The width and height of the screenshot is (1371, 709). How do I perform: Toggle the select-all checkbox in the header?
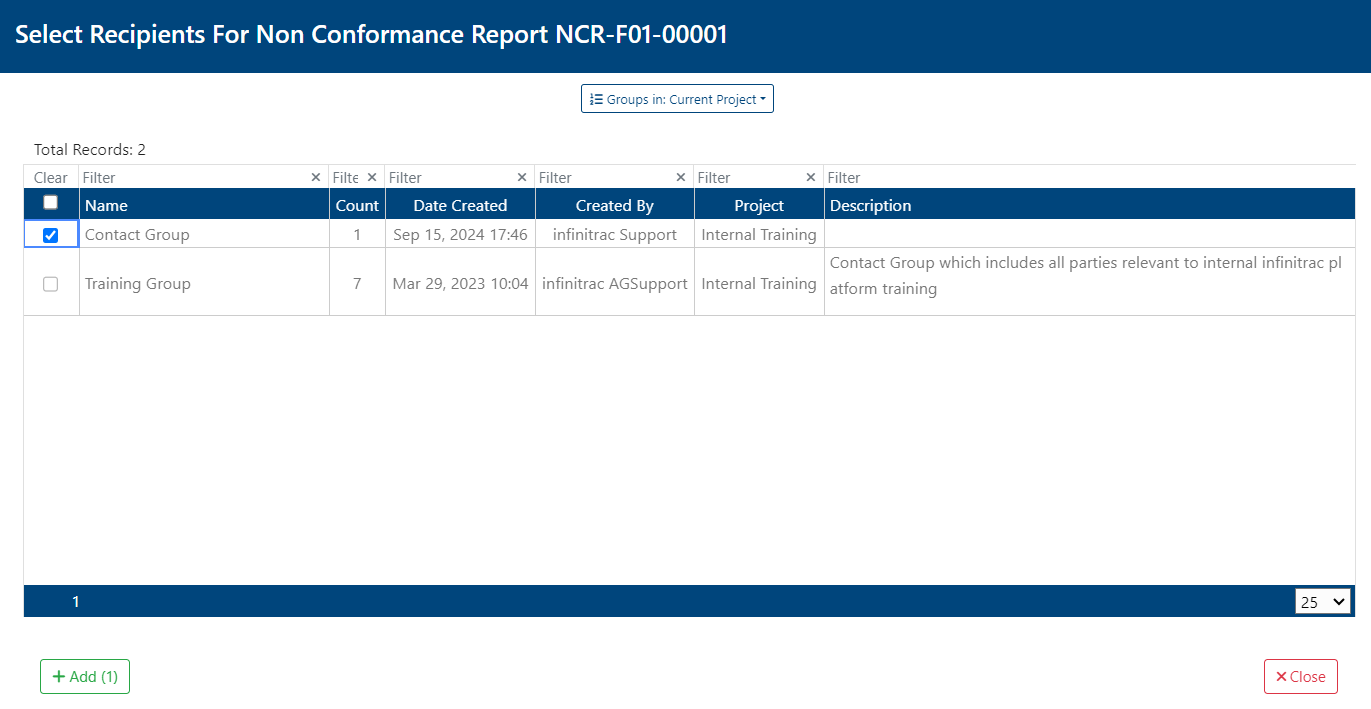pyautogui.click(x=51, y=202)
